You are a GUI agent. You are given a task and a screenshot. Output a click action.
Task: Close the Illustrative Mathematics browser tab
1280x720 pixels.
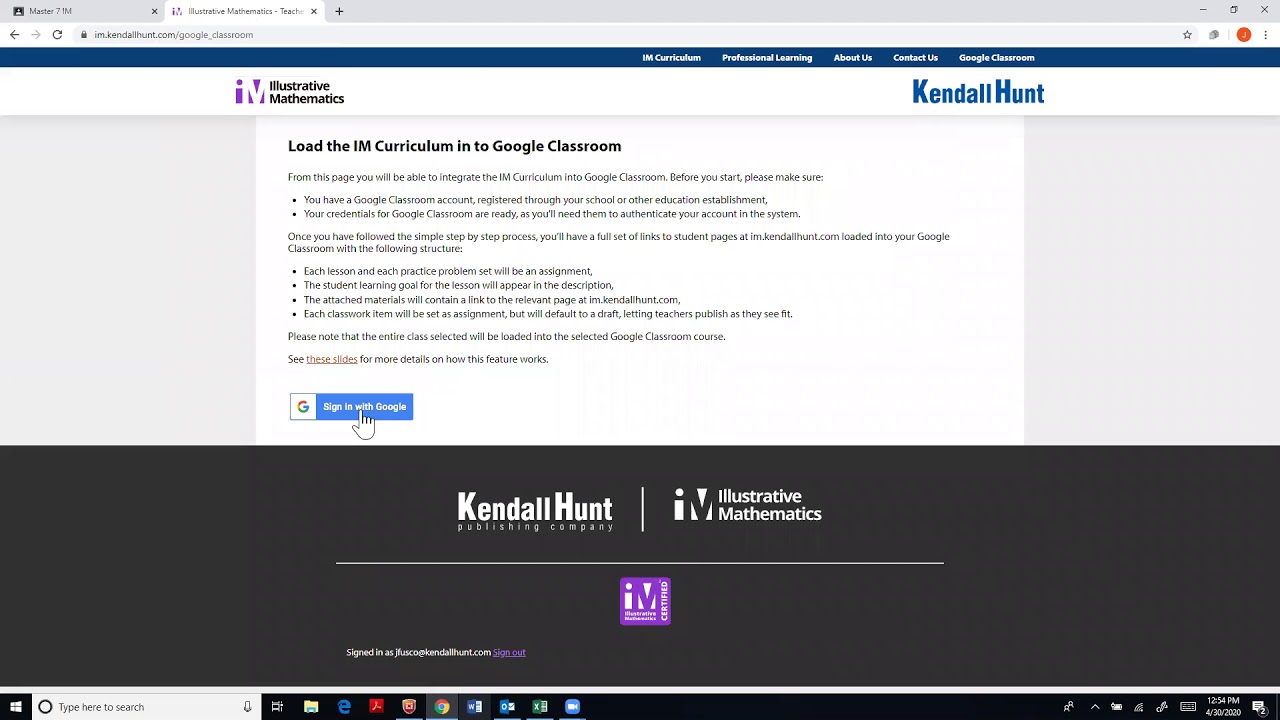(x=314, y=11)
